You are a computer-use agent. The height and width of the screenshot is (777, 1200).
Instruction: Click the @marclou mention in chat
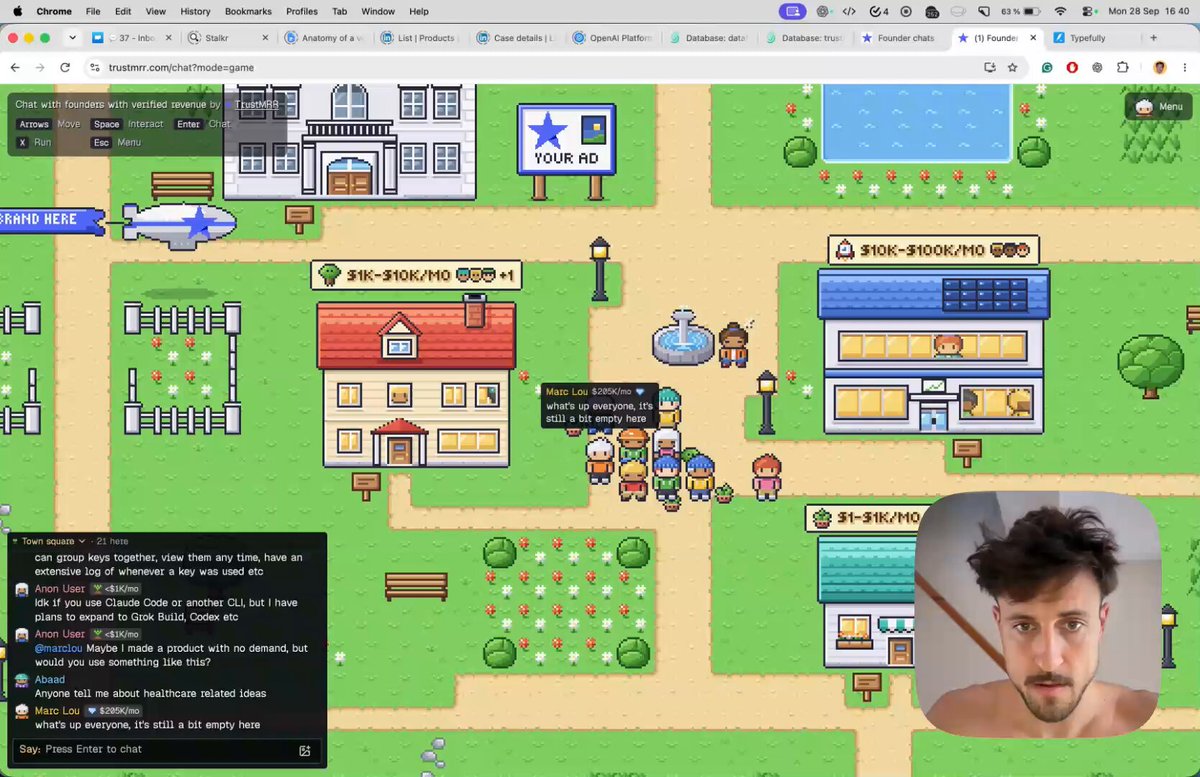coord(59,649)
